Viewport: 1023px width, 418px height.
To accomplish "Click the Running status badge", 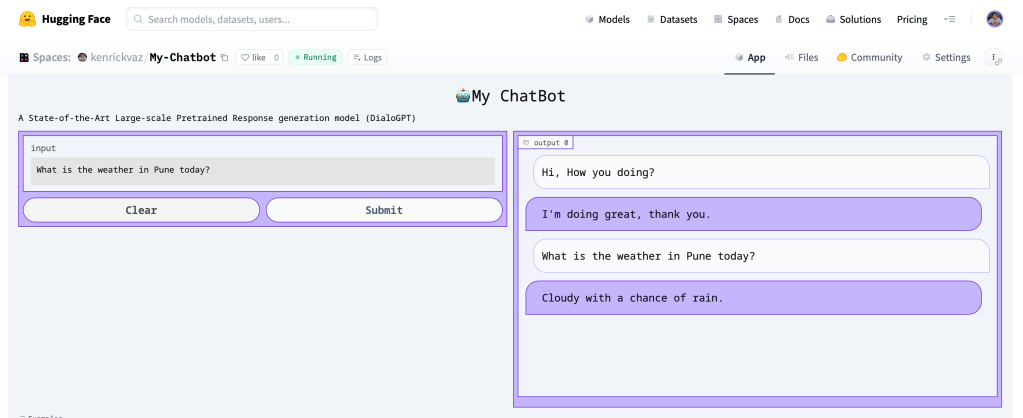I will click(315, 58).
